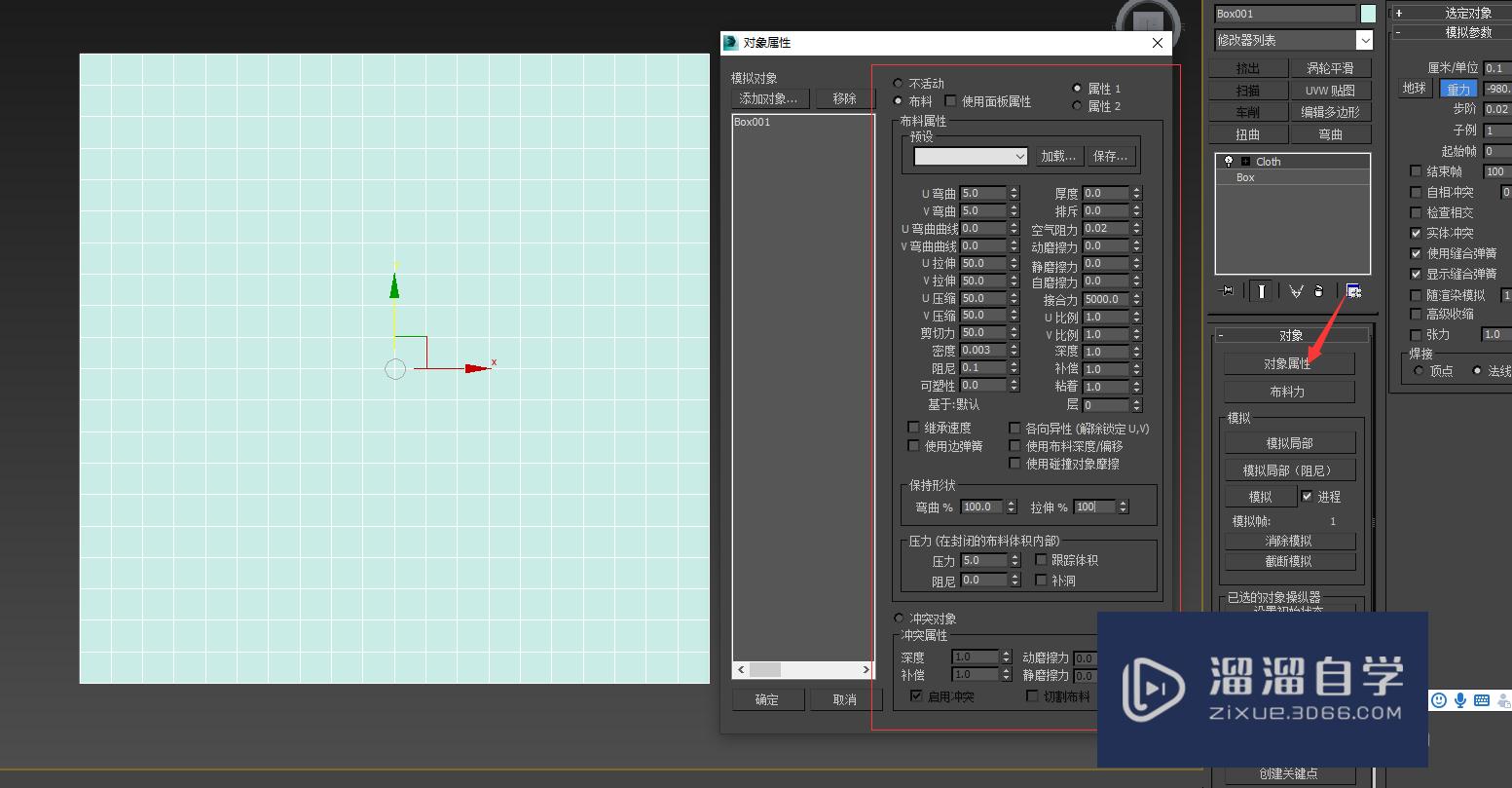Screen dimensions: 1512x788
Task: Toggle the 自相冲突 checkbox
Action: (1417, 192)
